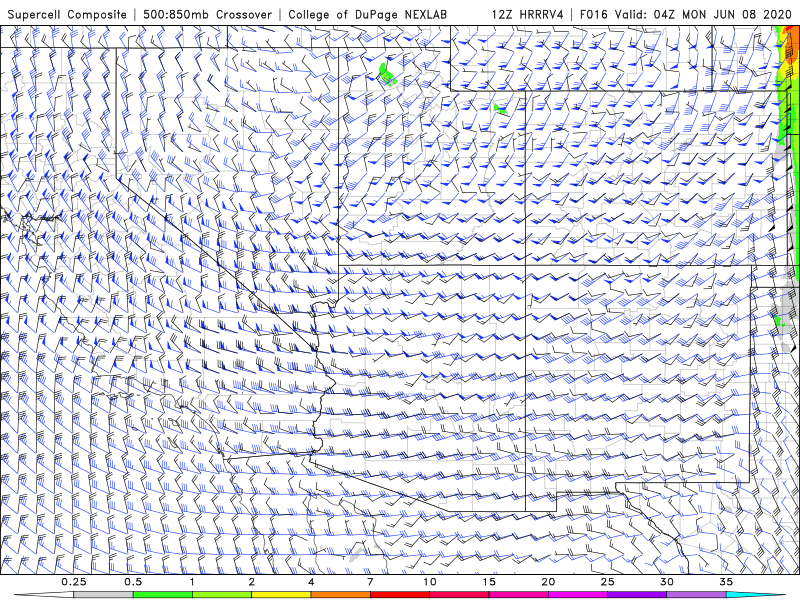Click the '25' legend value

[607, 582]
